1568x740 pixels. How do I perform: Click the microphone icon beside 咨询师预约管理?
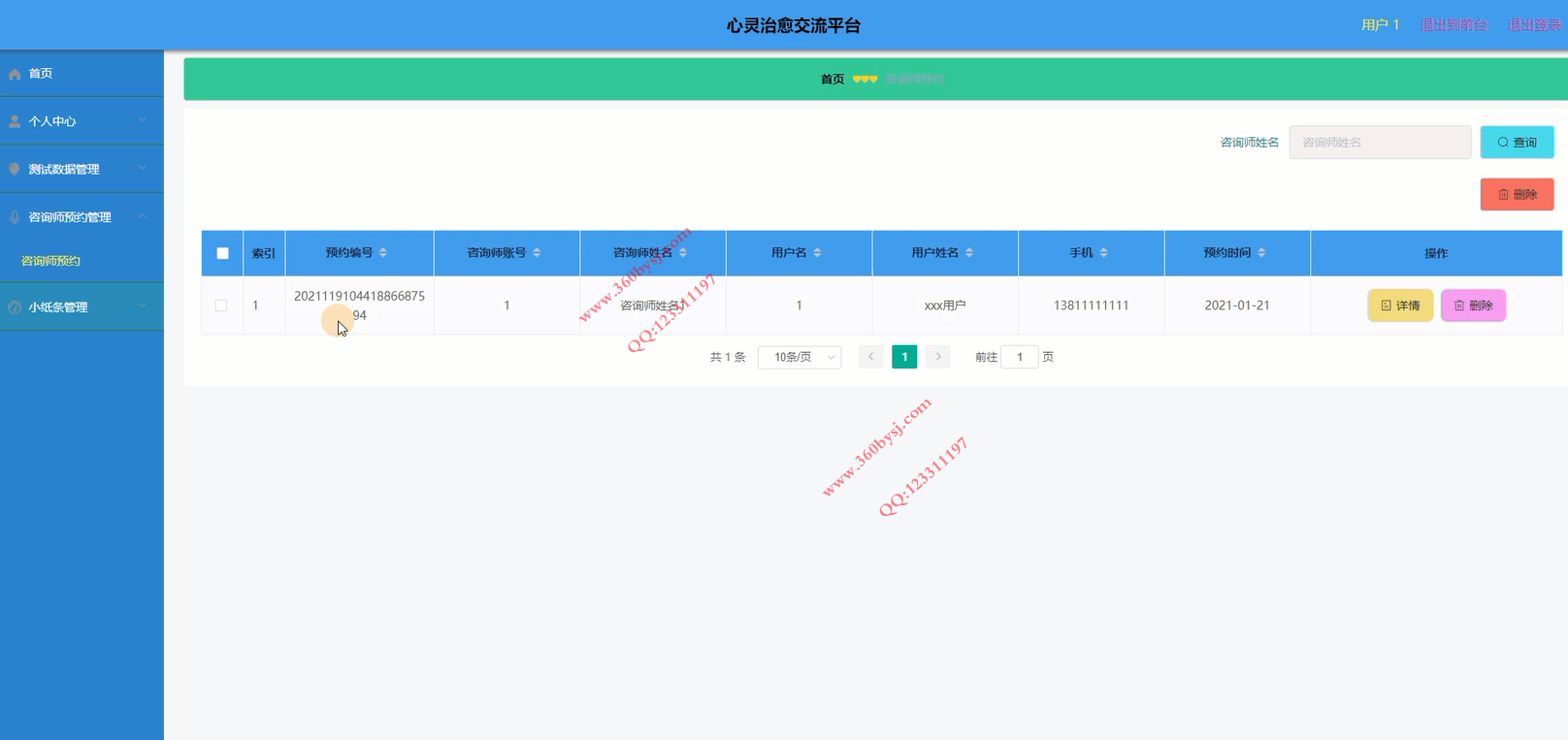coord(15,217)
